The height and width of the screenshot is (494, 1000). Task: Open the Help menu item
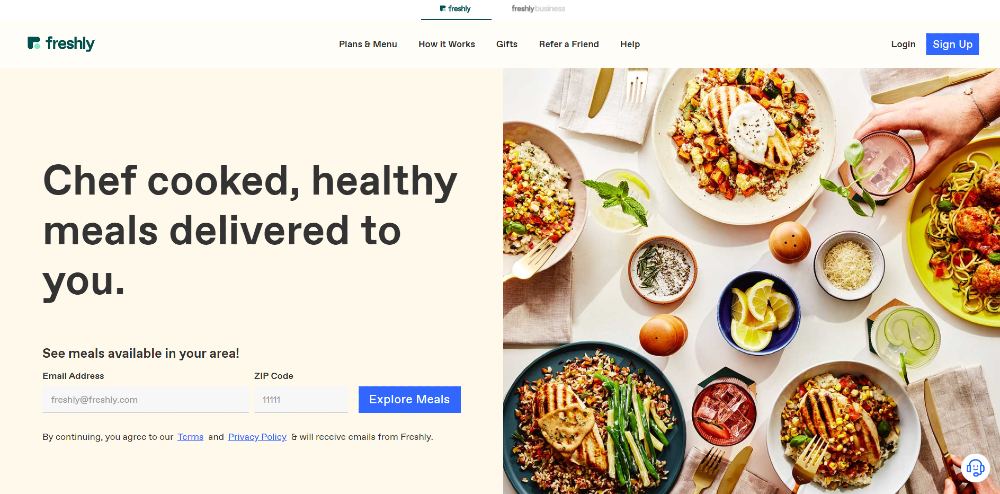pos(630,44)
